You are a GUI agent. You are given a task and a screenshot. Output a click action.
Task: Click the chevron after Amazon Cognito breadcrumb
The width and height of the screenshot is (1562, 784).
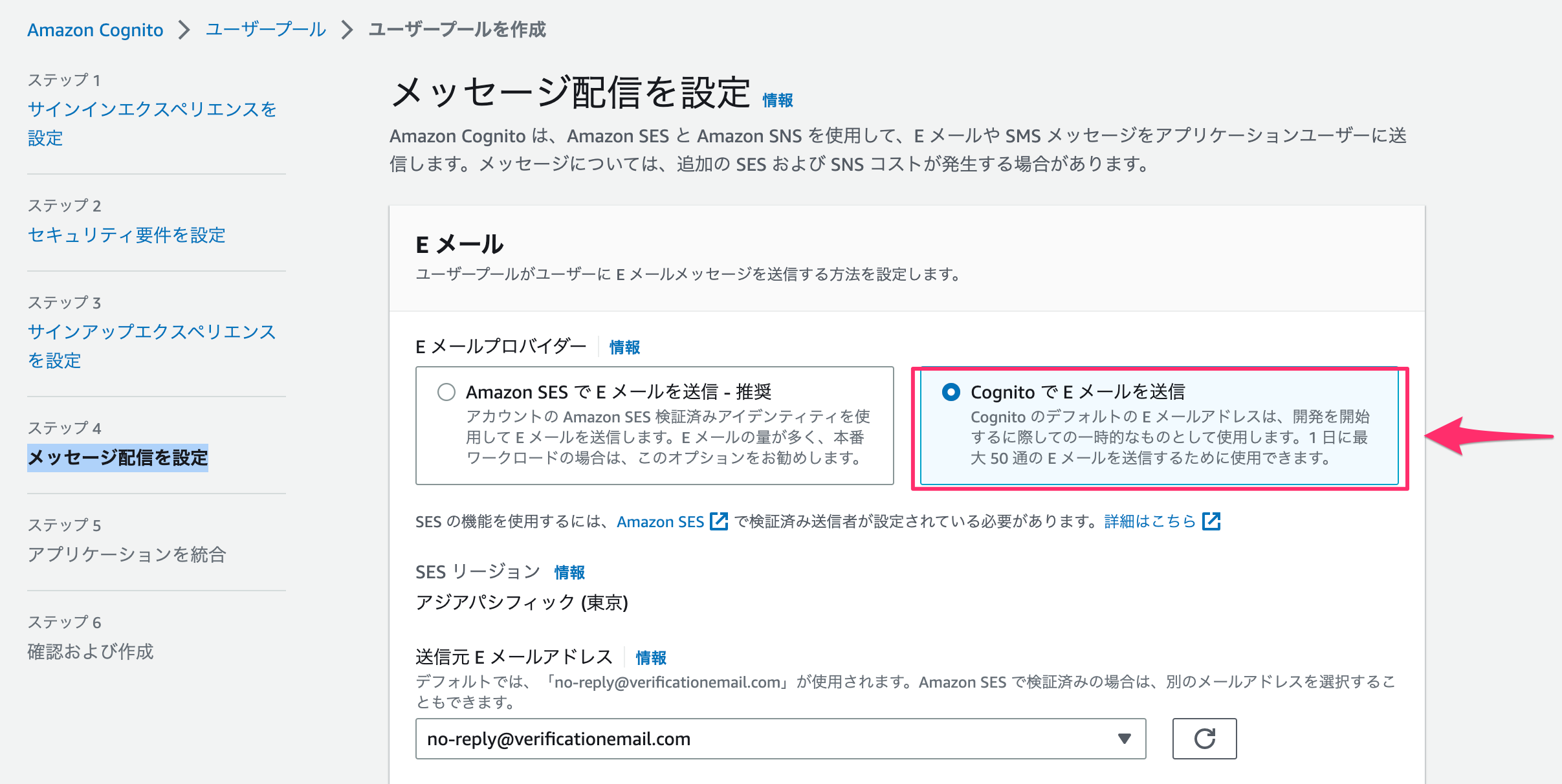[x=184, y=30]
